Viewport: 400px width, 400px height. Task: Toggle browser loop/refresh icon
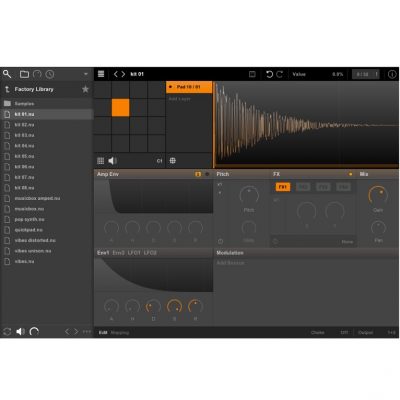7,331
